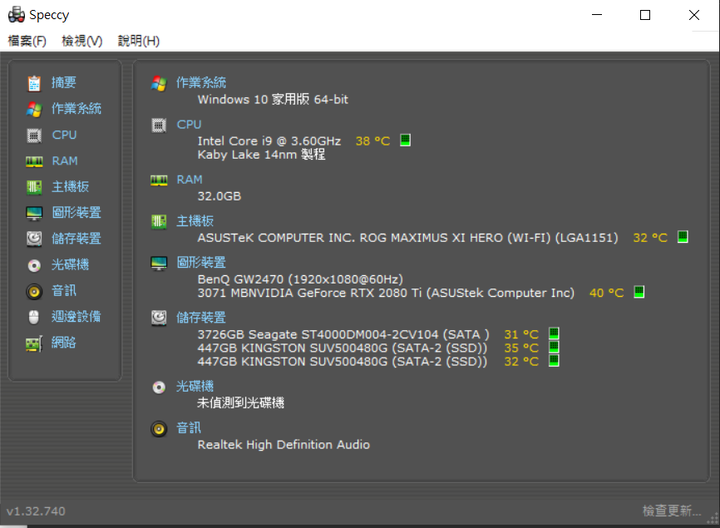This screenshot has width=720, height=528.
Task: Open the 檢視(V) menu
Action: click(82, 41)
